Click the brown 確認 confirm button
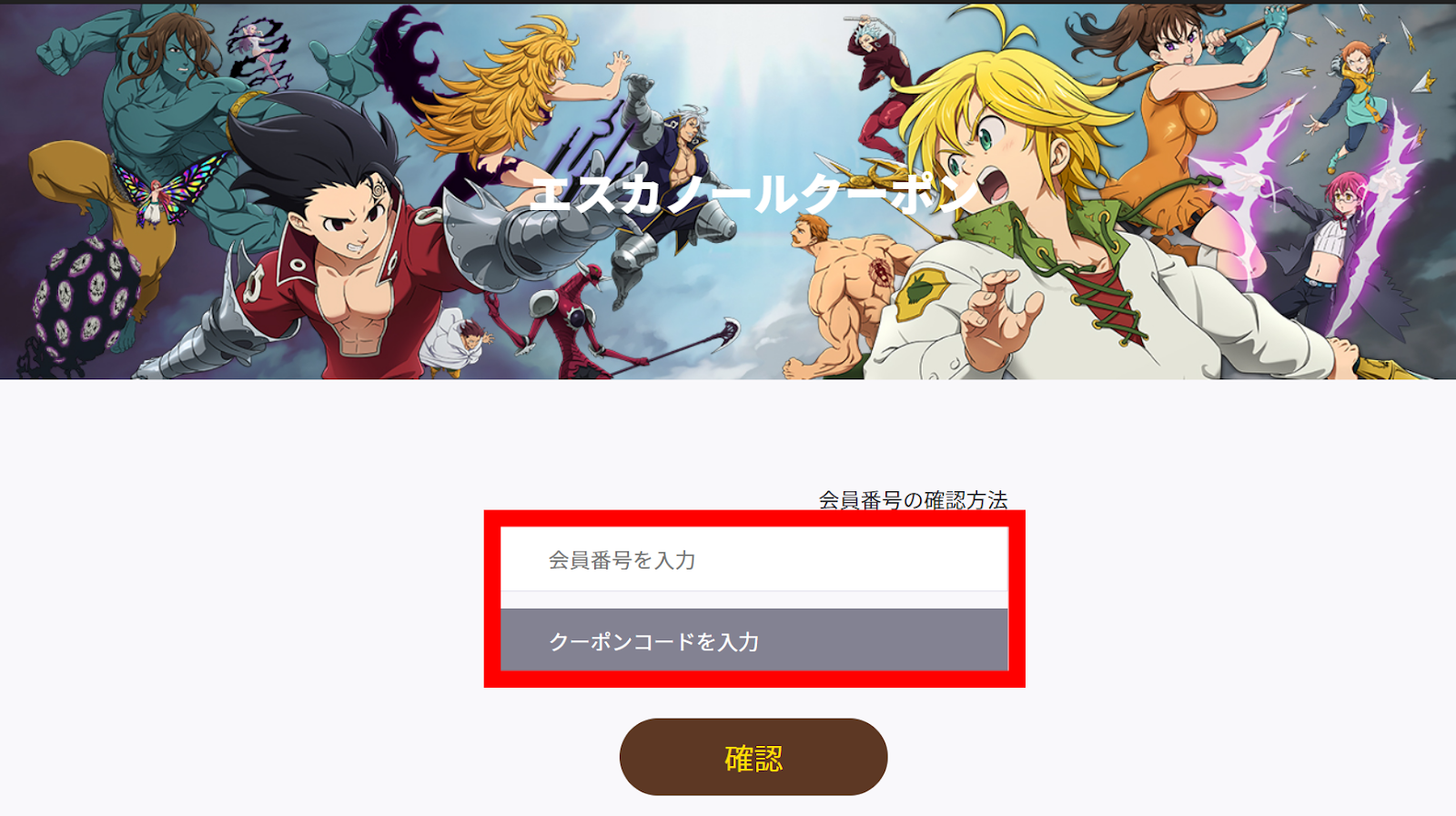The height and width of the screenshot is (816, 1456). 753,757
